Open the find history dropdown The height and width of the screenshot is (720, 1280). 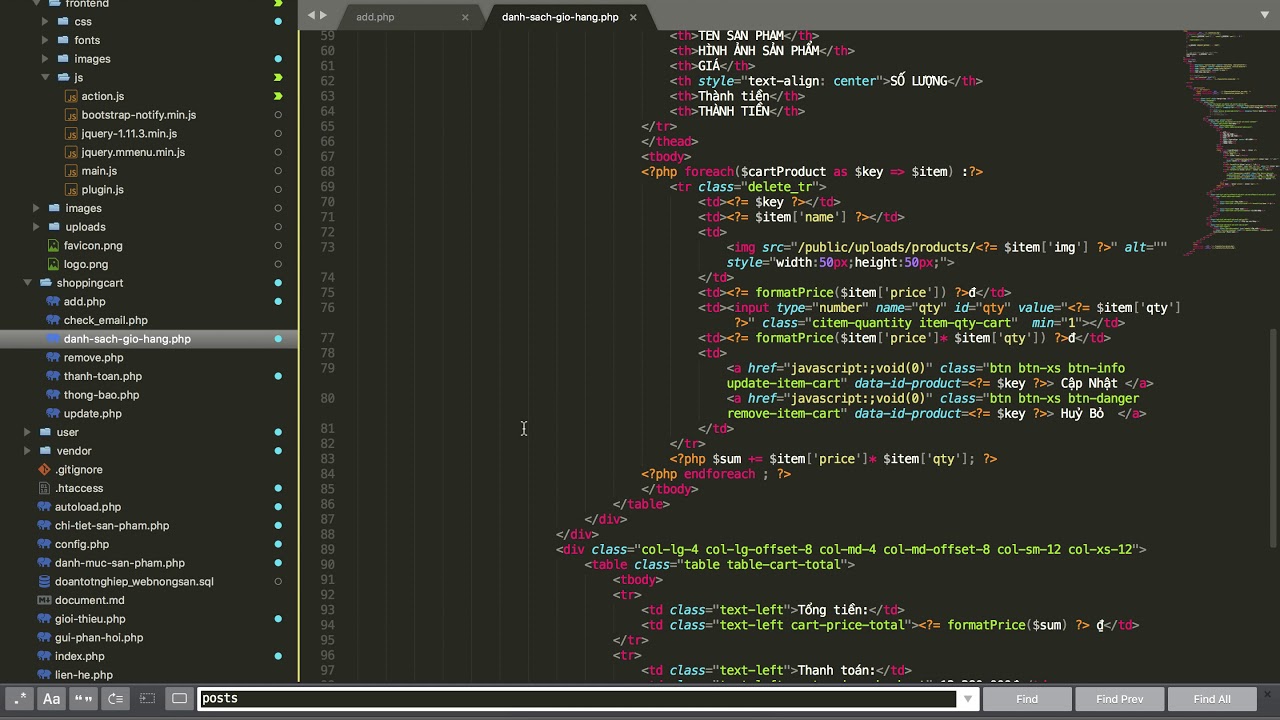pyautogui.click(x=967, y=699)
